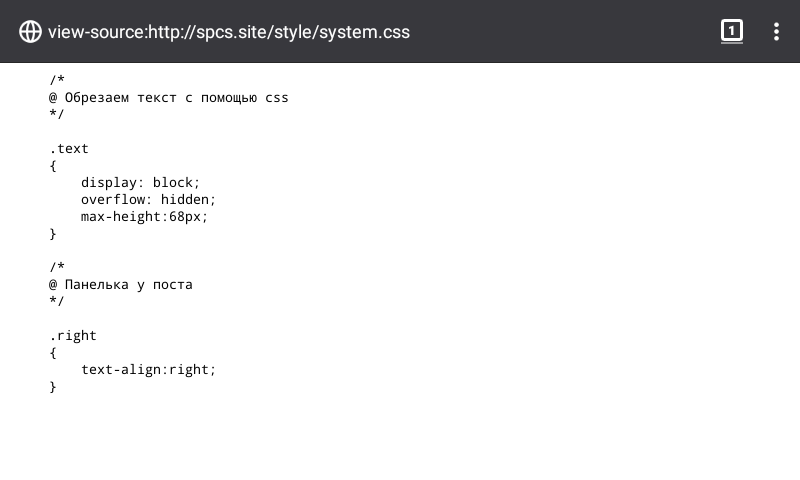This screenshot has height=480, width=800.
Task: Click the '/*' above the Панелька comment
Action: coord(57,267)
